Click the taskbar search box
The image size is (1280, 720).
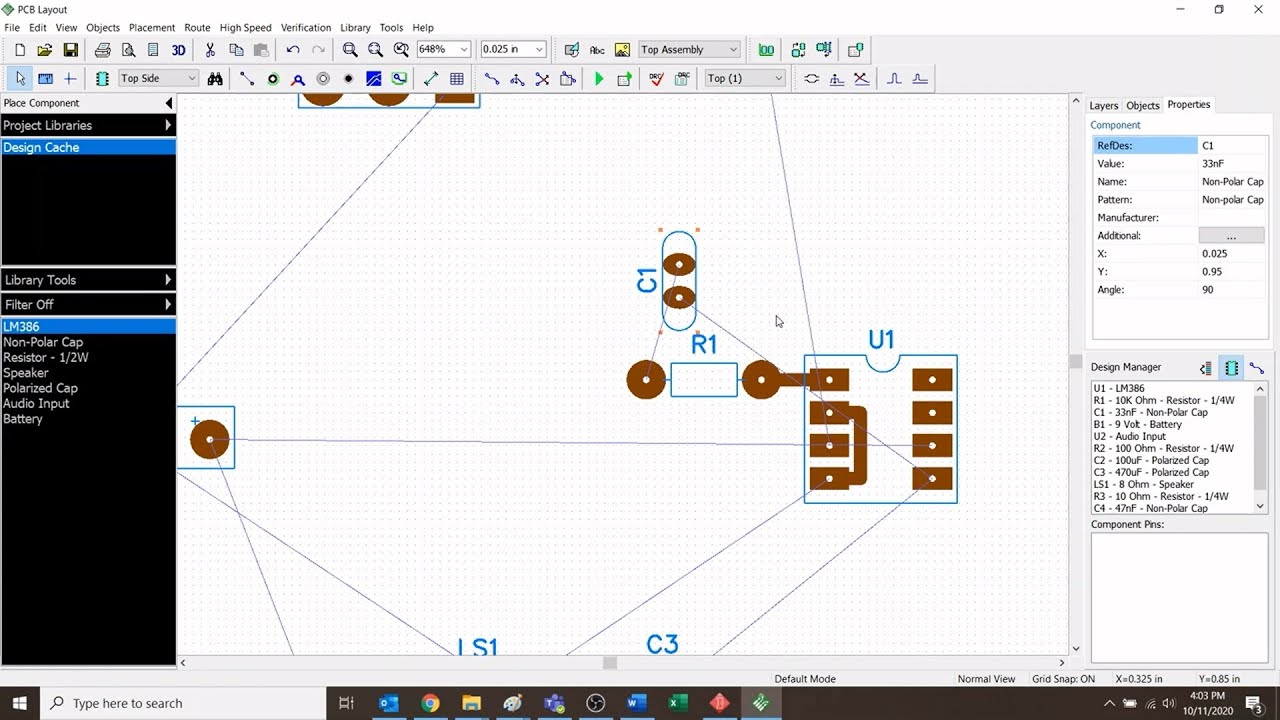pyautogui.click(x=183, y=703)
